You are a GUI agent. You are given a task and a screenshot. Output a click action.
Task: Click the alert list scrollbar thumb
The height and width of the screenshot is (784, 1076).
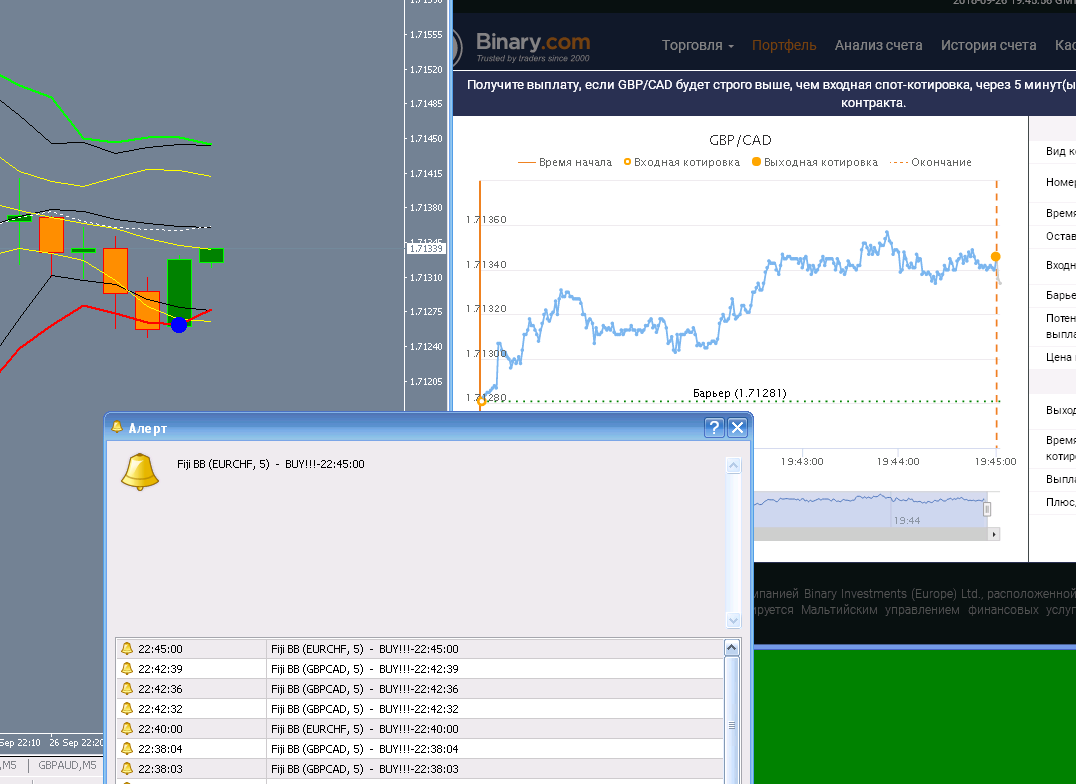(732, 721)
